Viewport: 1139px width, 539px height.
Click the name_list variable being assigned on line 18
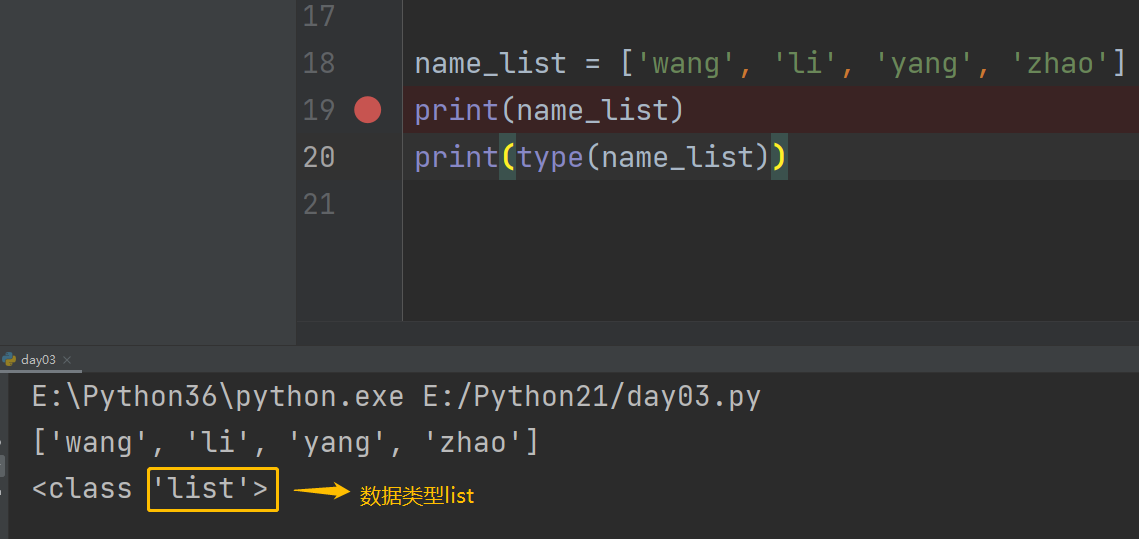[x=490, y=63]
